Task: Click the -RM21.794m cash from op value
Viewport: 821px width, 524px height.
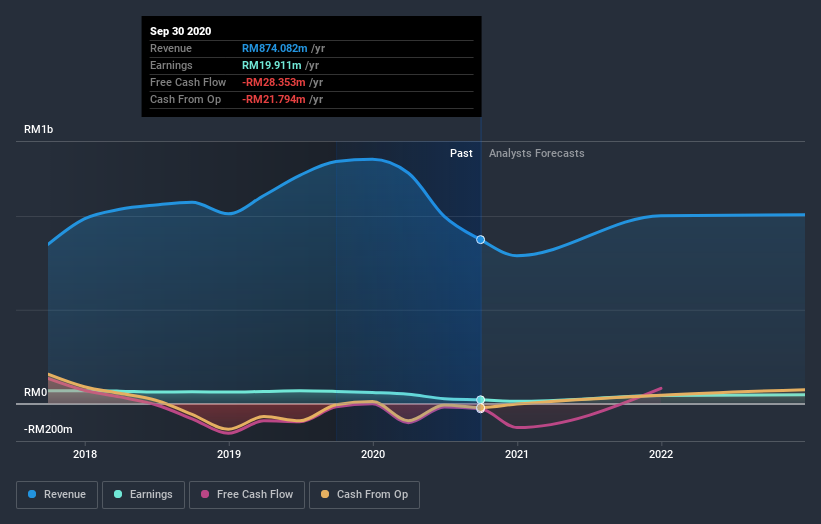Action: click(x=273, y=99)
